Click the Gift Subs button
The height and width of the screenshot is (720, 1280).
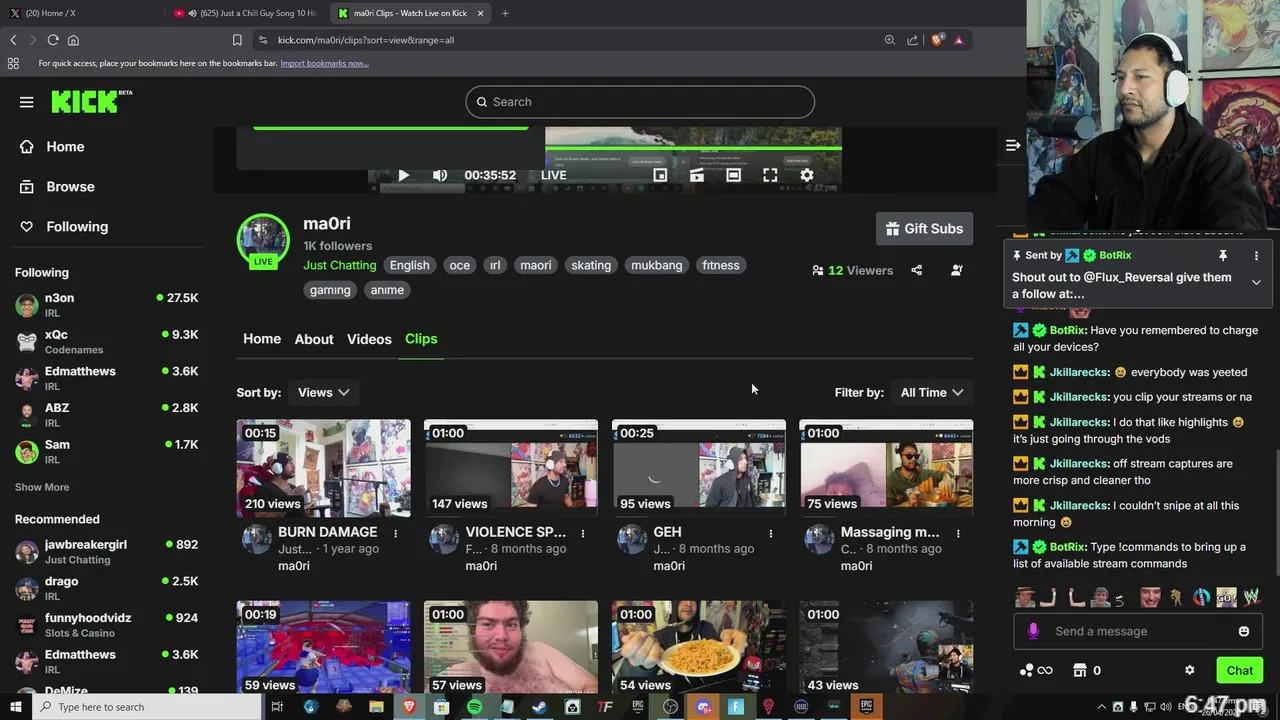click(924, 228)
